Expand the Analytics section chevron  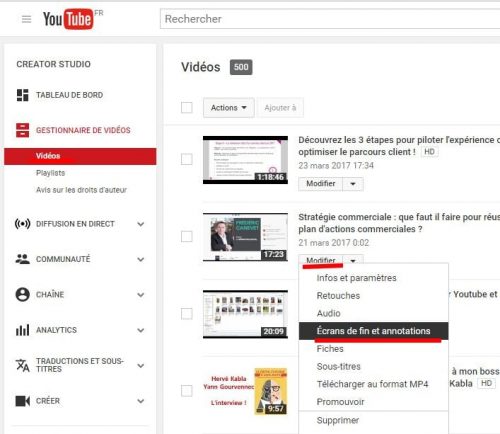tap(141, 330)
